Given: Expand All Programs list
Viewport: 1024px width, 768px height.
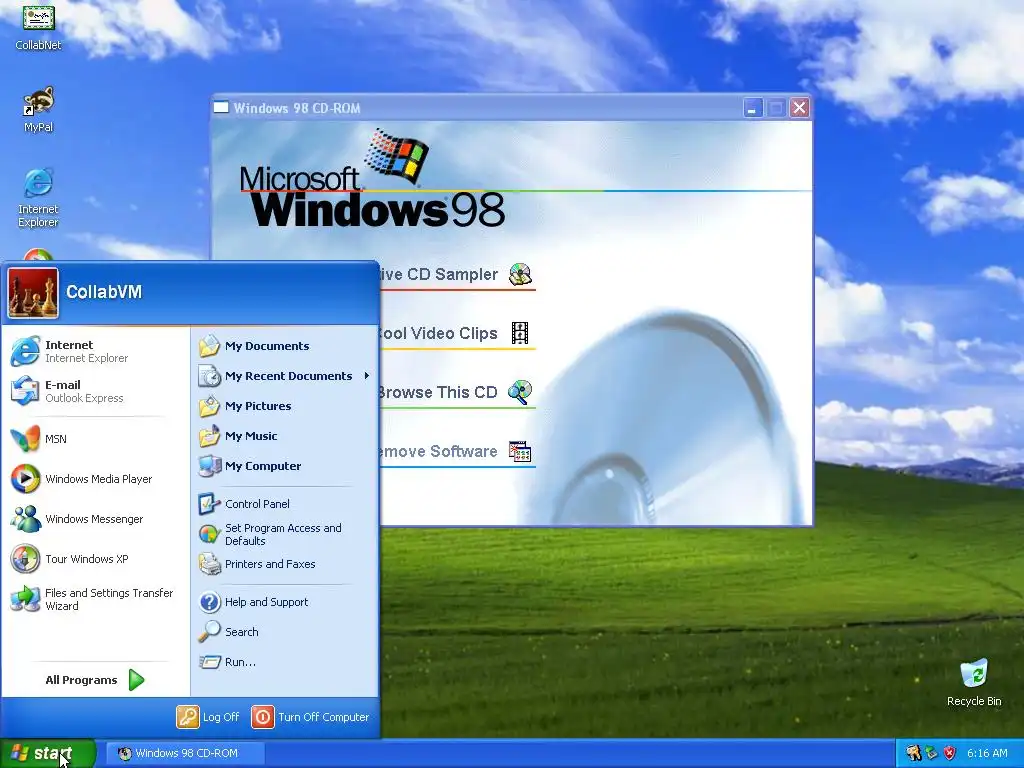Looking at the screenshot, I should (x=95, y=680).
